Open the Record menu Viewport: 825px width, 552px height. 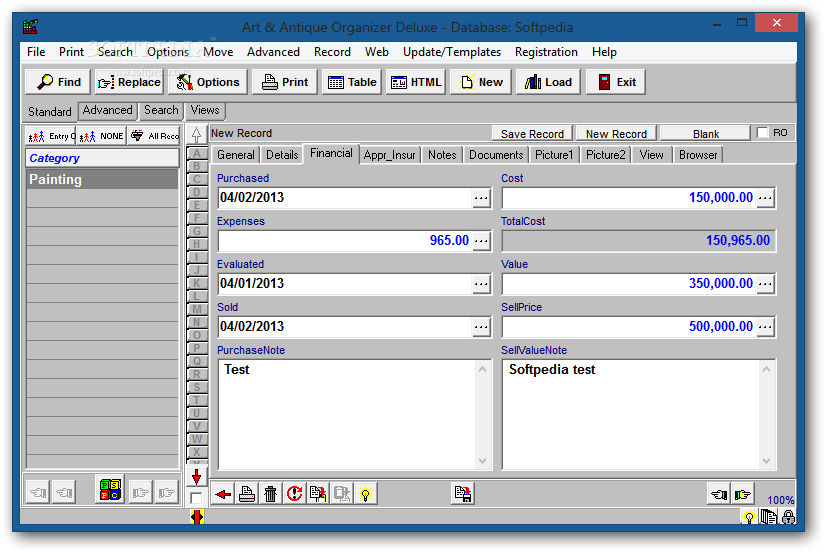click(x=332, y=52)
